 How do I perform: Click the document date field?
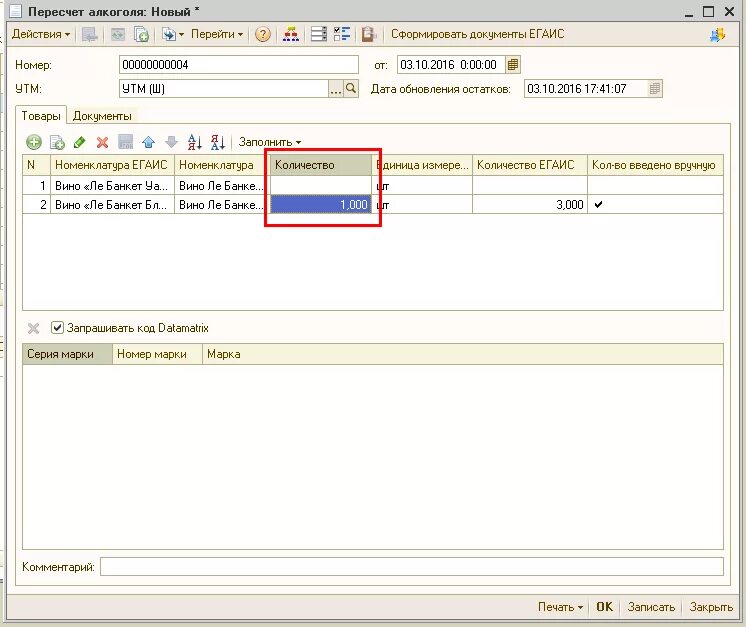click(451, 65)
